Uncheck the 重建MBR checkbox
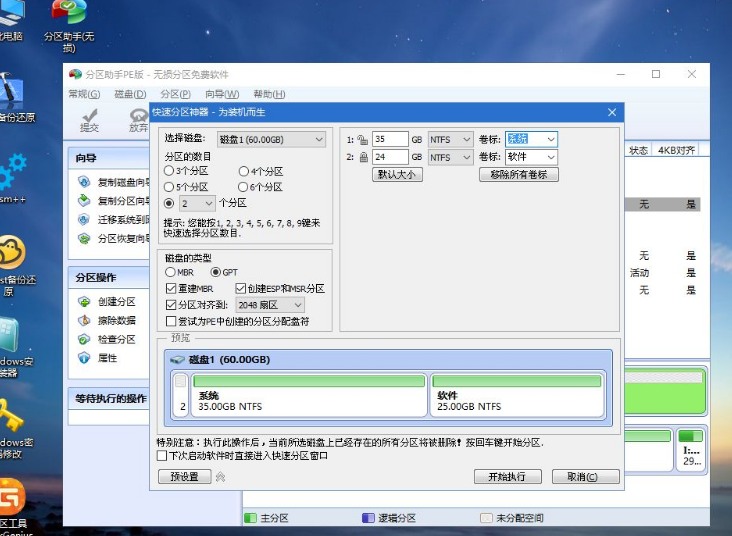Image resolution: width=732 pixels, height=536 pixels. [171, 289]
